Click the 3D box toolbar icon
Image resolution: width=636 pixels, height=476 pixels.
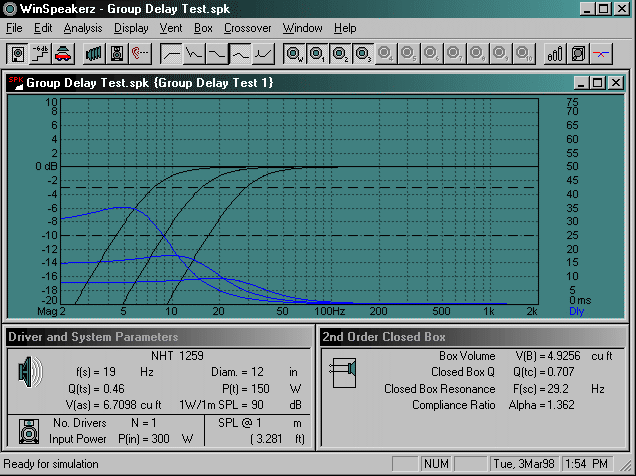tap(578, 52)
